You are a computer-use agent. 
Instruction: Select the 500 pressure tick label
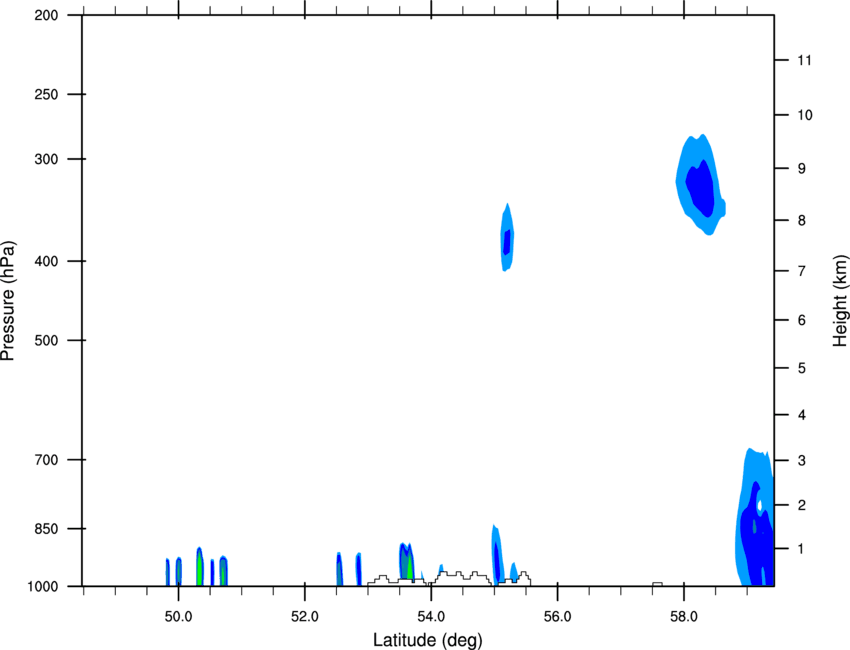pos(46,340)
